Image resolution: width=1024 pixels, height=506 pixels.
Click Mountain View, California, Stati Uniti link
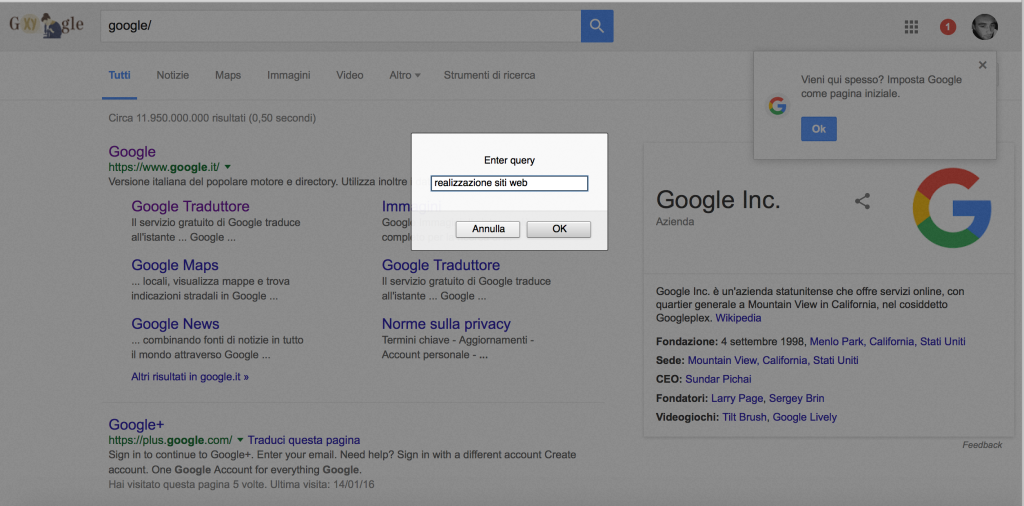[x=773, y=360]
